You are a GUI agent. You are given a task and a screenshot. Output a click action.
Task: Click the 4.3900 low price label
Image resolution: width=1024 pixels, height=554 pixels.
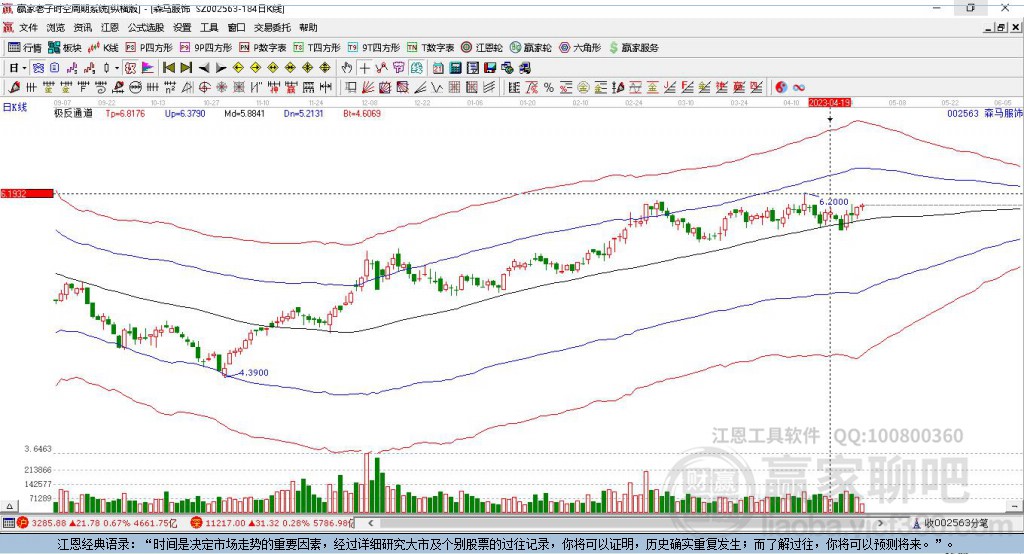pos(253,373)
